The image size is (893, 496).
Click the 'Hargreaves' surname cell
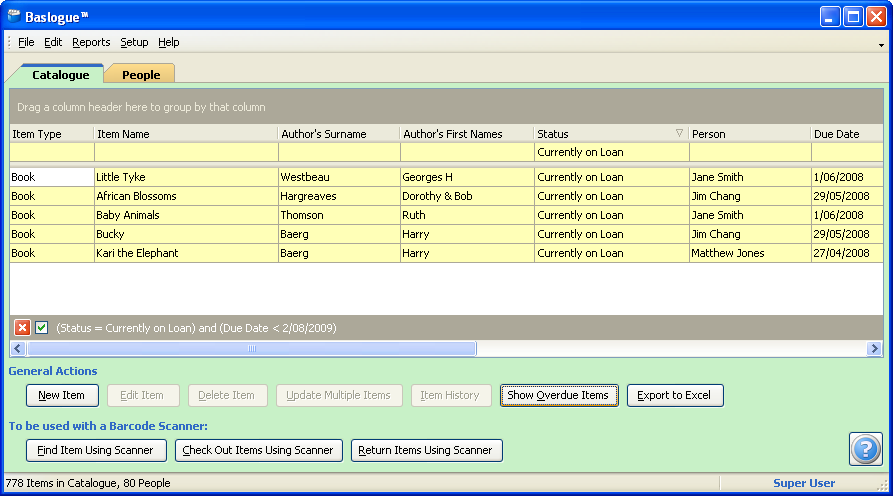pos(339,196)
